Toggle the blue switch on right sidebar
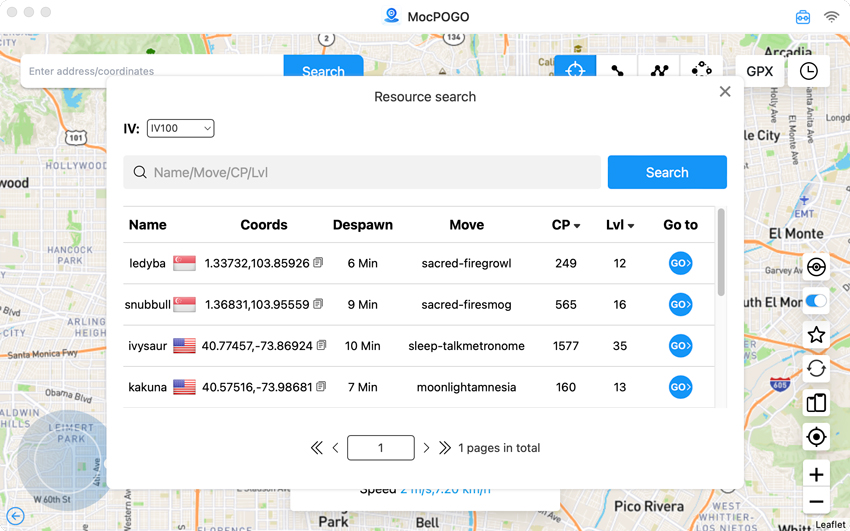Viewport: 850px width, 531px height. 816,301
